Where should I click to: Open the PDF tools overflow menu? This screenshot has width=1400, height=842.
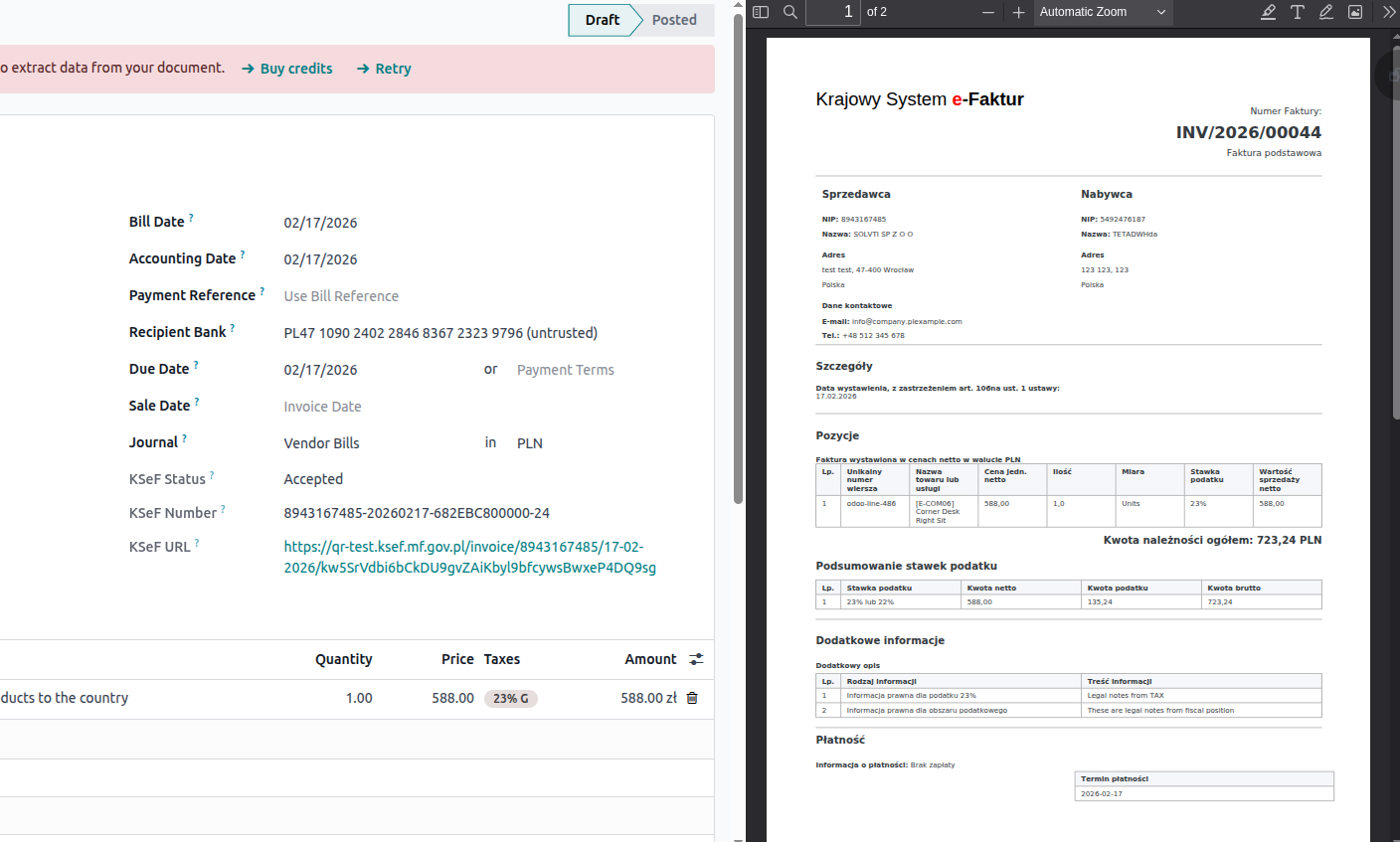point(1389,12)
